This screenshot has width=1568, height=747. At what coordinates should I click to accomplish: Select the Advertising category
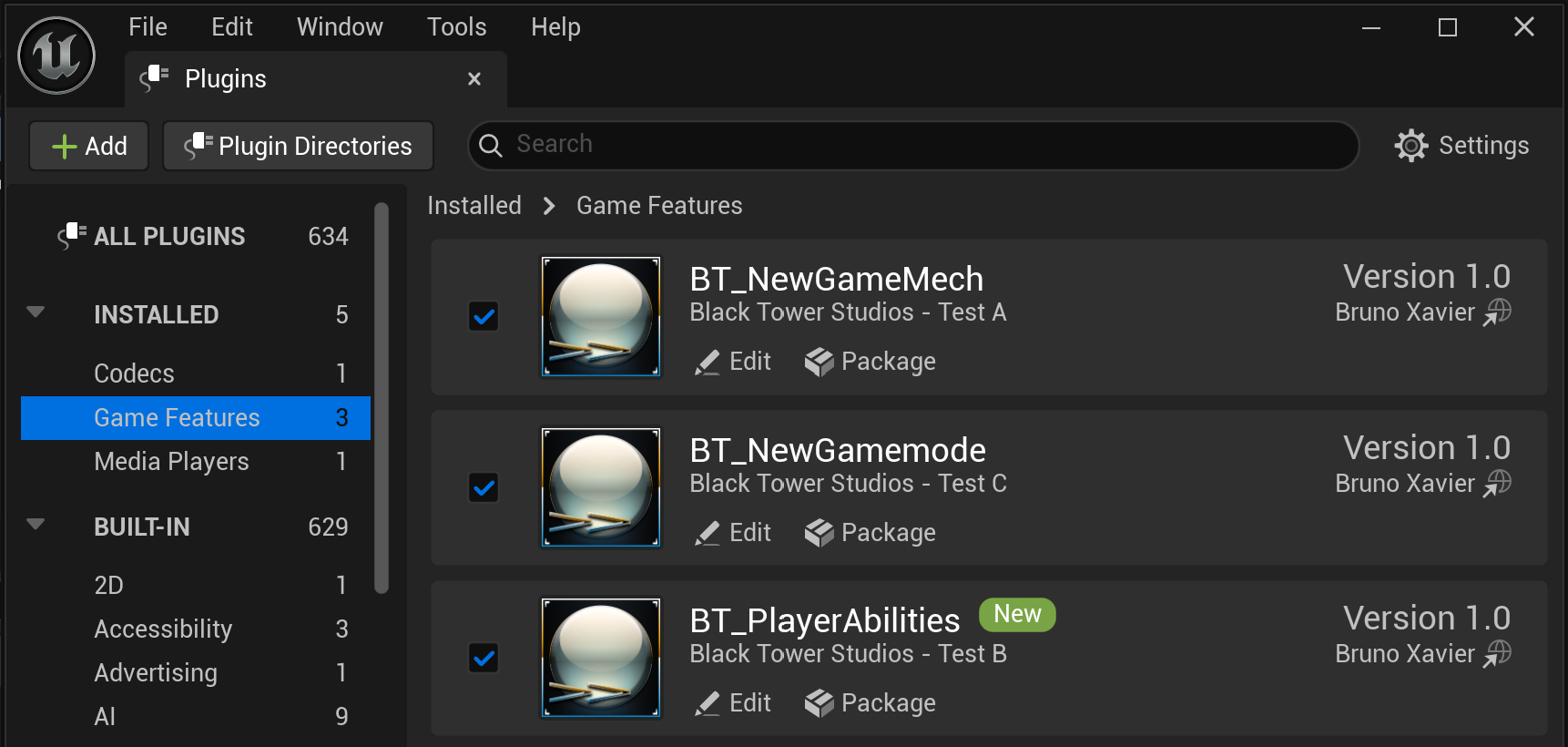click(x=196, y=672)
